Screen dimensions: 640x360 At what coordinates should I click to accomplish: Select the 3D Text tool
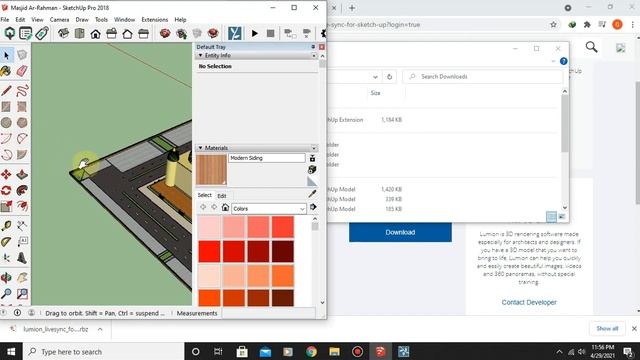pos(22,258)
